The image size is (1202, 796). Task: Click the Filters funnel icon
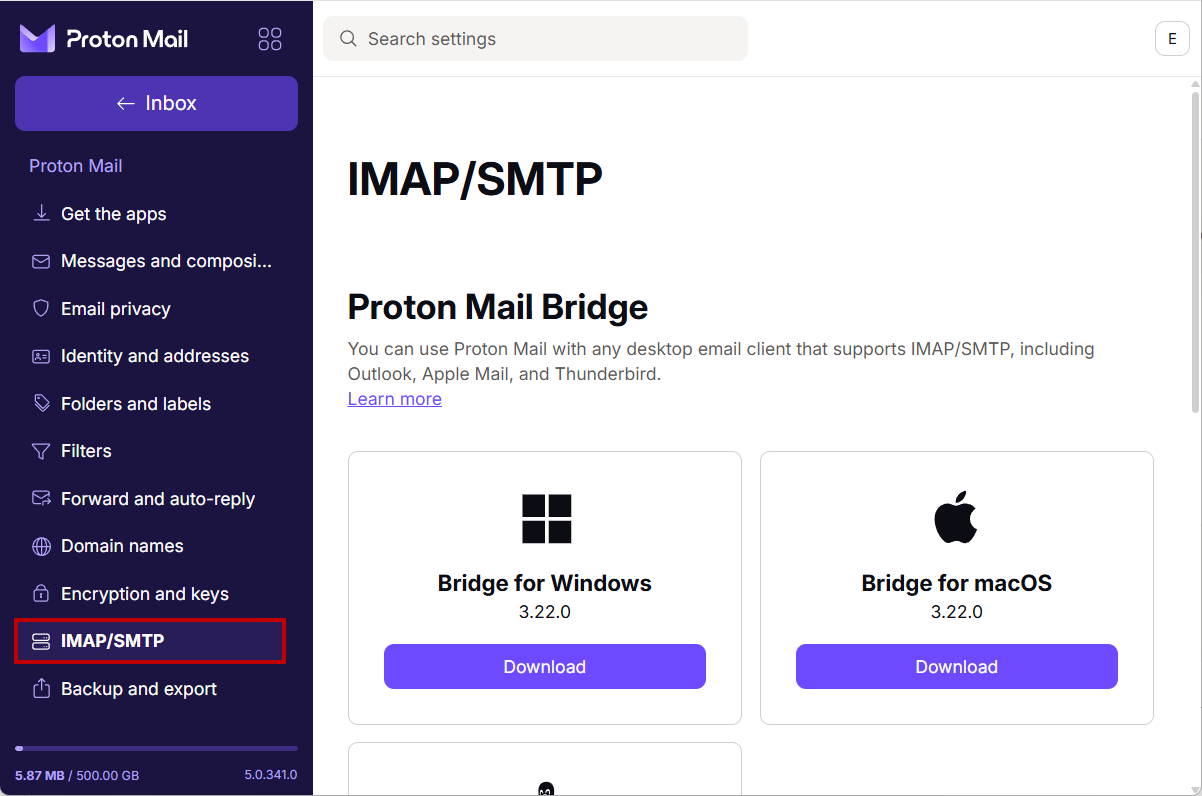coord(41,451)
